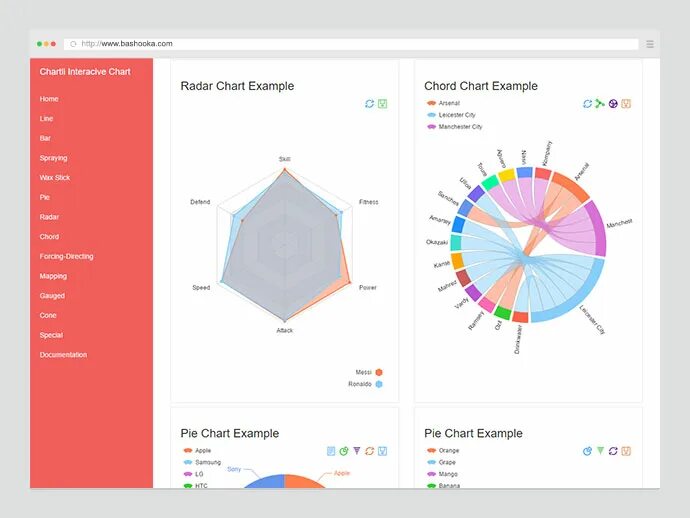This screenshot has height=518, width=690.
Task: Save the Chord chart as image
Action: (x=626, y=103)
